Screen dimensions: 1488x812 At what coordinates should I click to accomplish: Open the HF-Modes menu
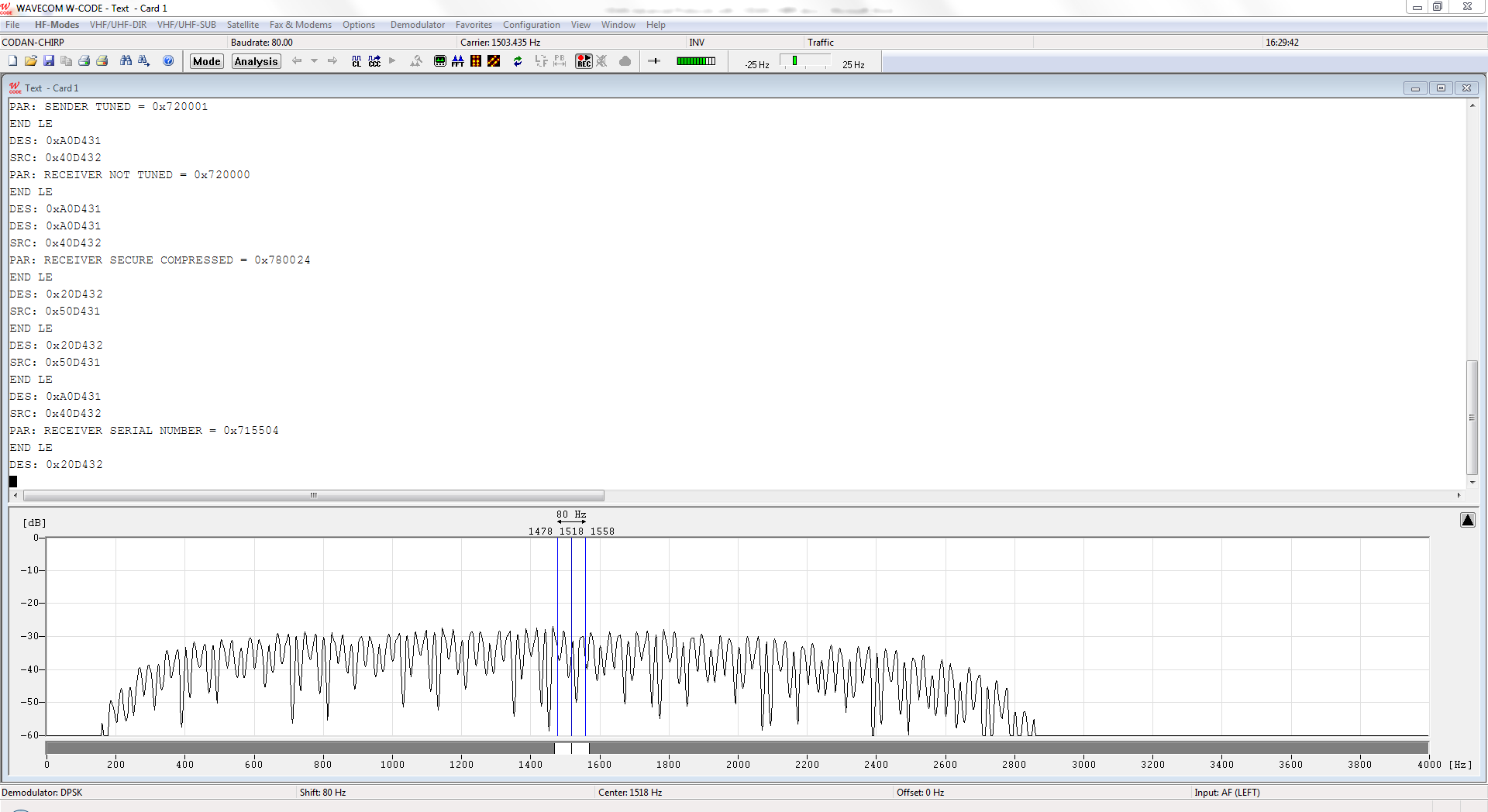coord(57,25)
